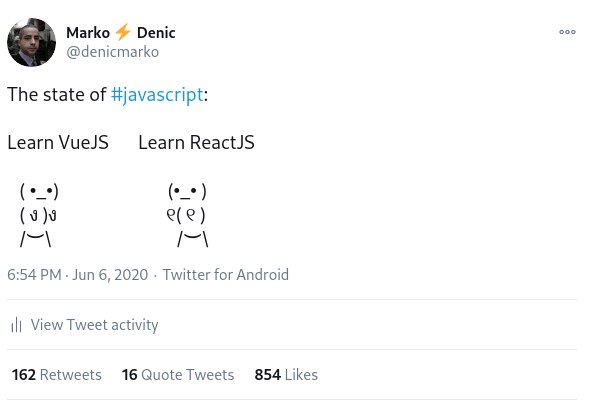Click the lightning bolt emoji in name
The width and height of the screenshot is (592, 402).
click(123, 32)
